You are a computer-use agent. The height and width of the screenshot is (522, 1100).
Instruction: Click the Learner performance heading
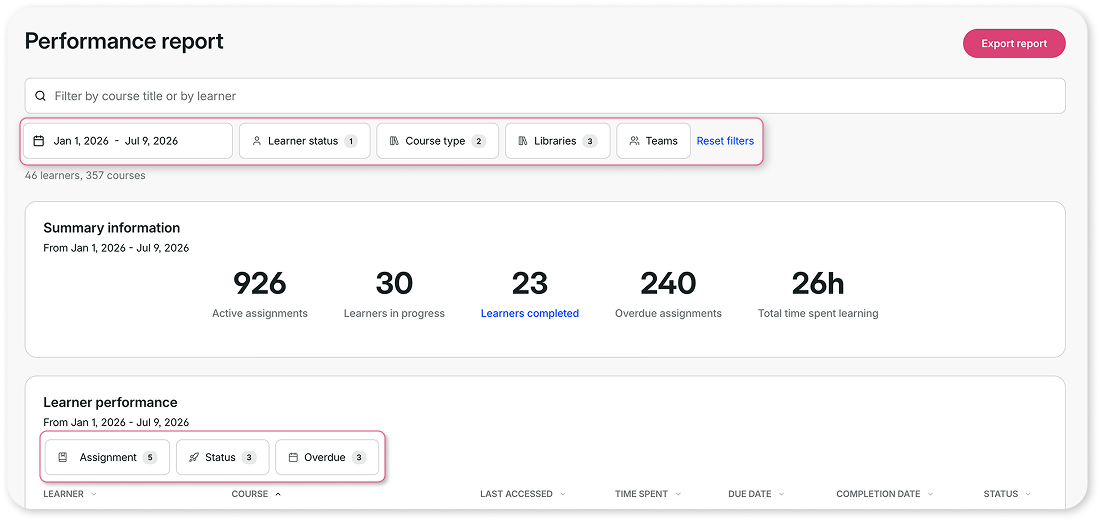tap(110, 403)
